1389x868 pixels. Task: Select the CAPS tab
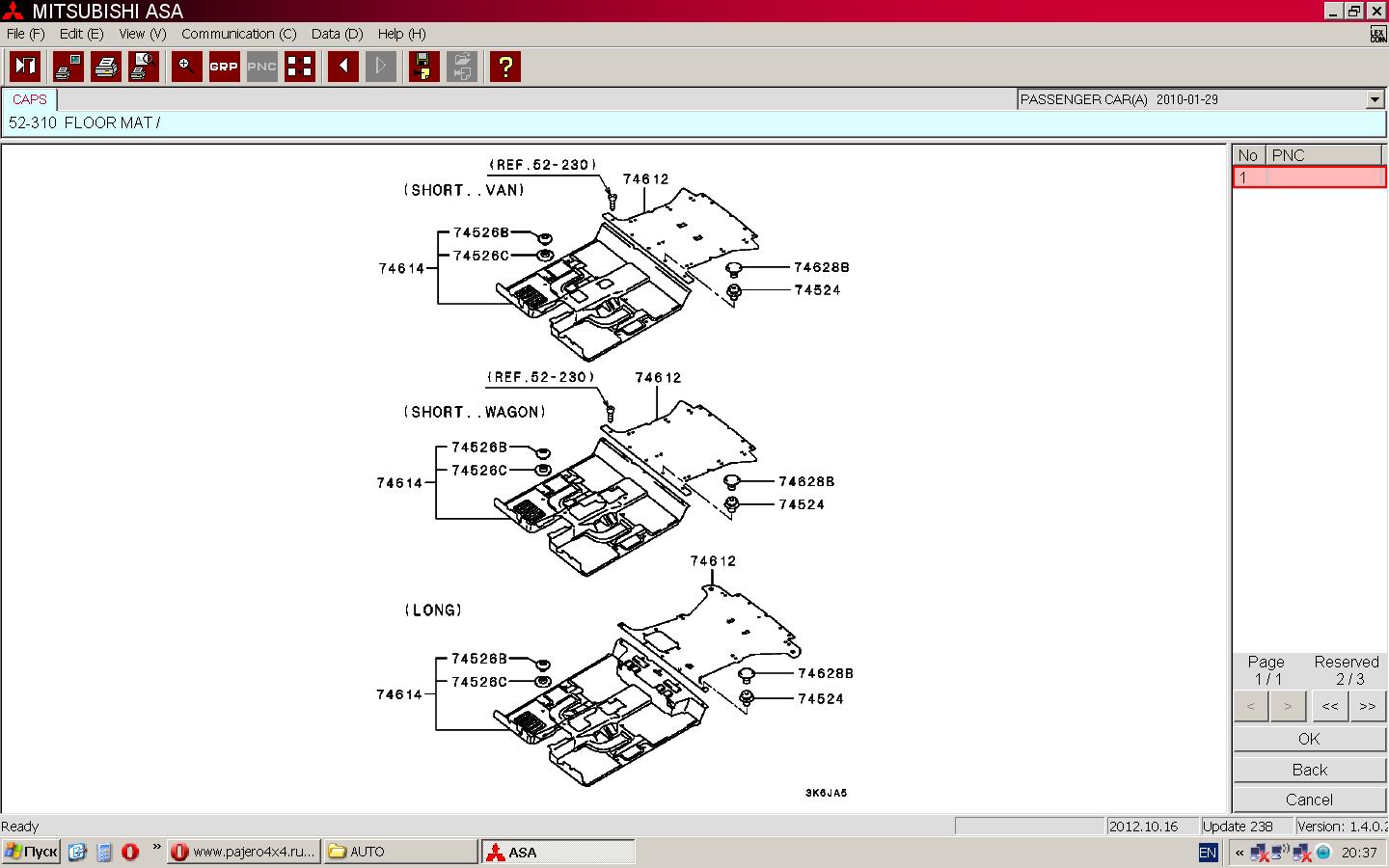pyautogui.click(x=30, y=99)
